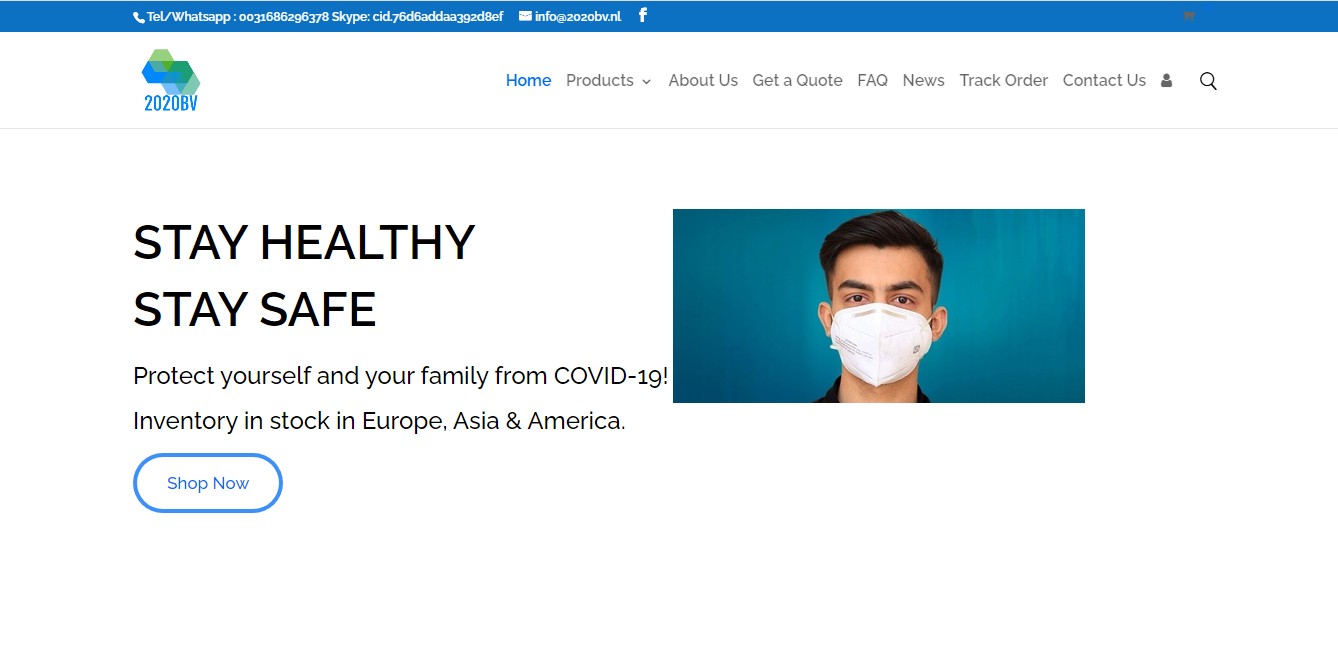Click the phone icon in top bar
The height and width of the screenshot is (657, 1338).
[x=139, y=17]
